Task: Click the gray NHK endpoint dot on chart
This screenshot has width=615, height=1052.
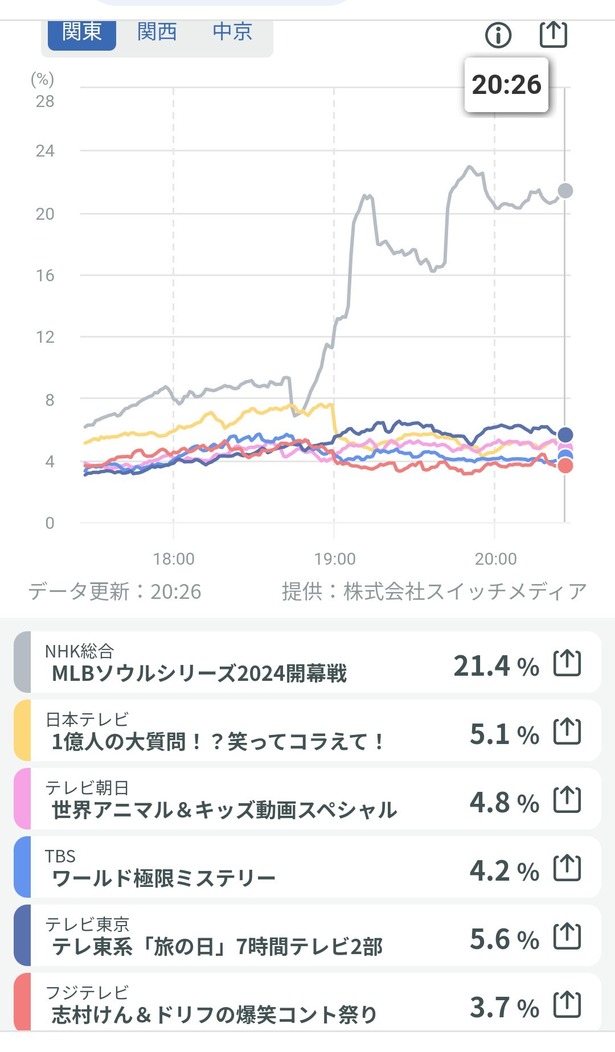Action: pyautogui.click(x=565, y=191)
